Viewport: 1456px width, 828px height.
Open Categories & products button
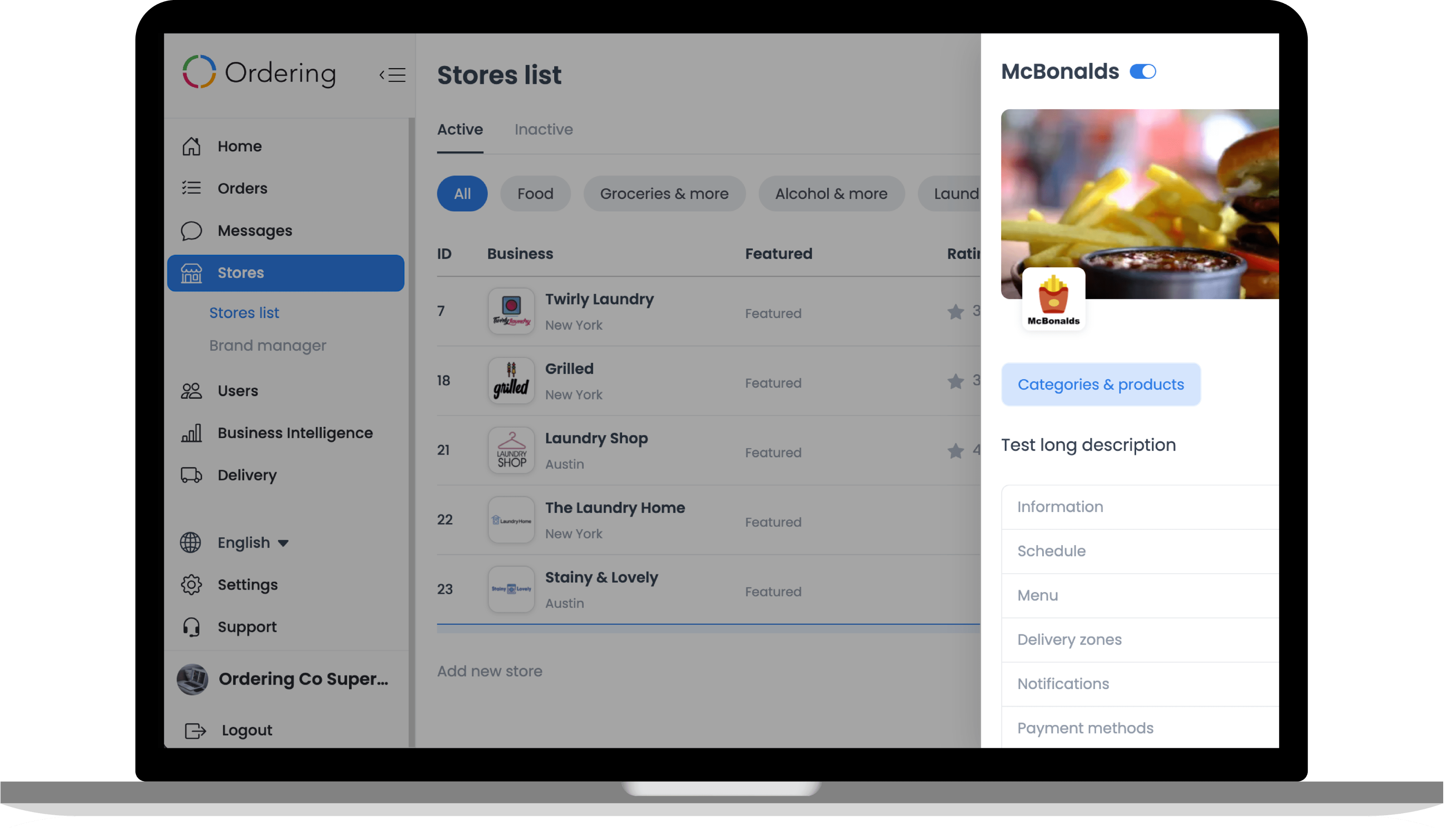coord(1101,385)
